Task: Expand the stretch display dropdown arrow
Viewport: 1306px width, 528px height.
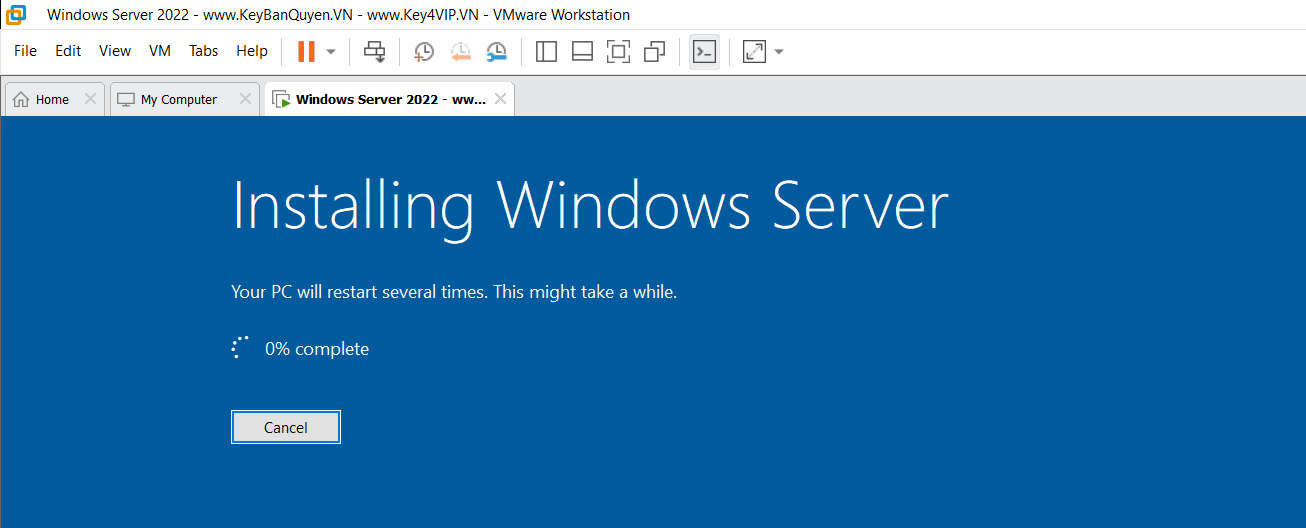Action: coord(779,51)
